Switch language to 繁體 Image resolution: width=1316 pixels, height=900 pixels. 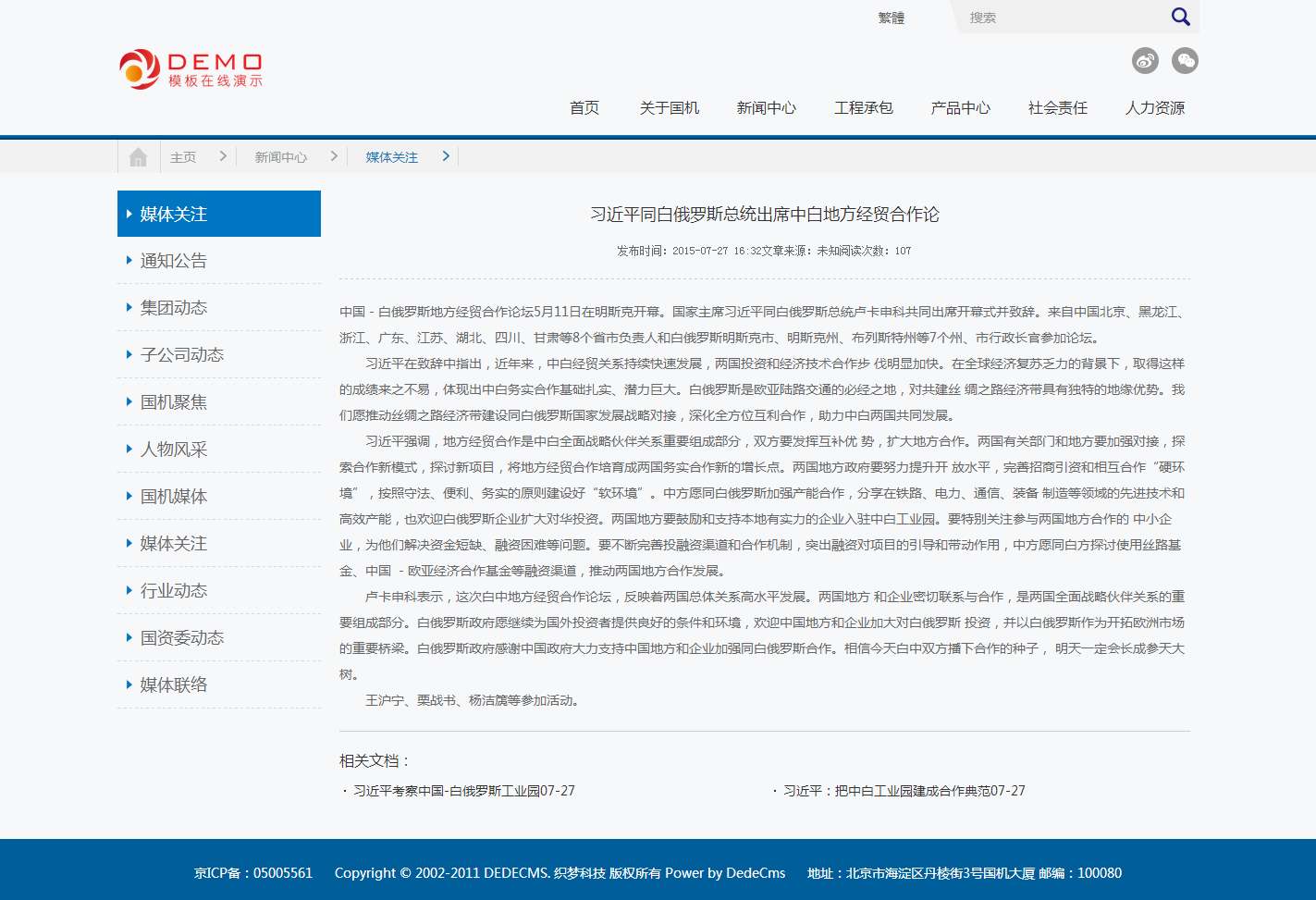click(891, 18)
